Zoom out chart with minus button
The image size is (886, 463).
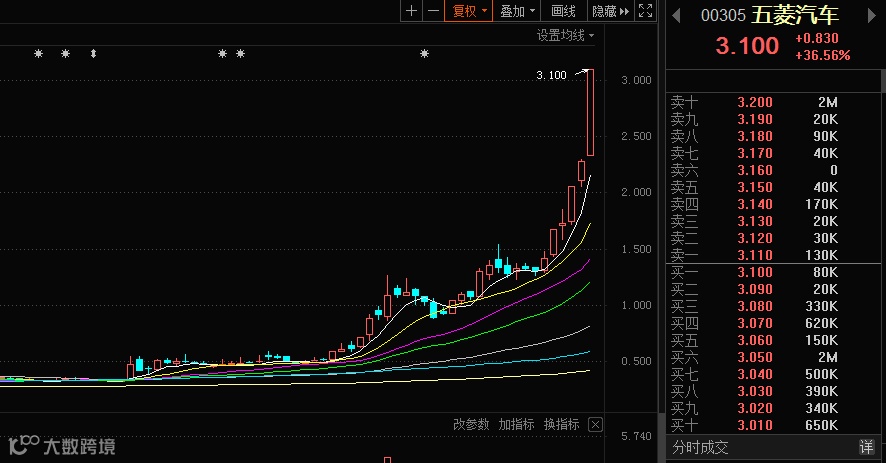(433, 11)
